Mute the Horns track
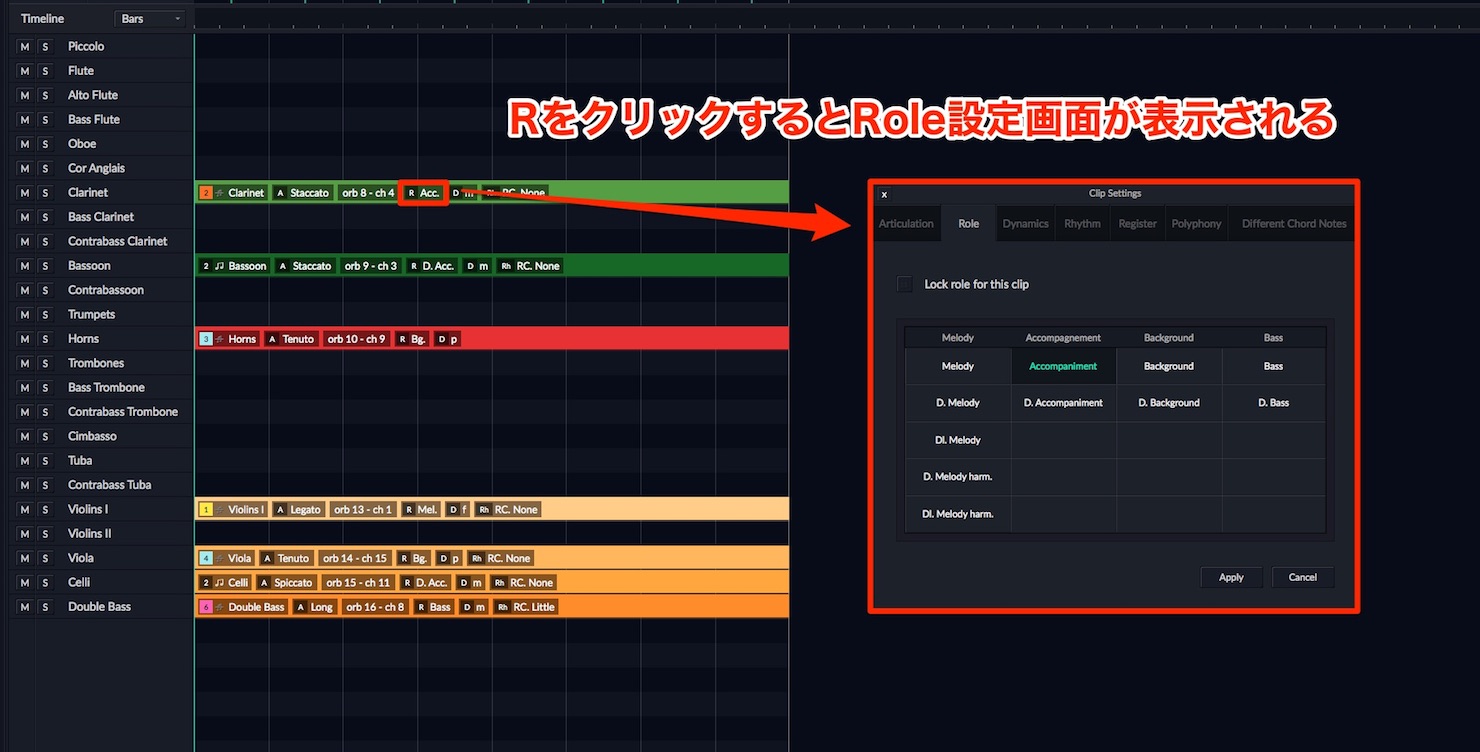The image size is (1480, 752). [25, 339]
